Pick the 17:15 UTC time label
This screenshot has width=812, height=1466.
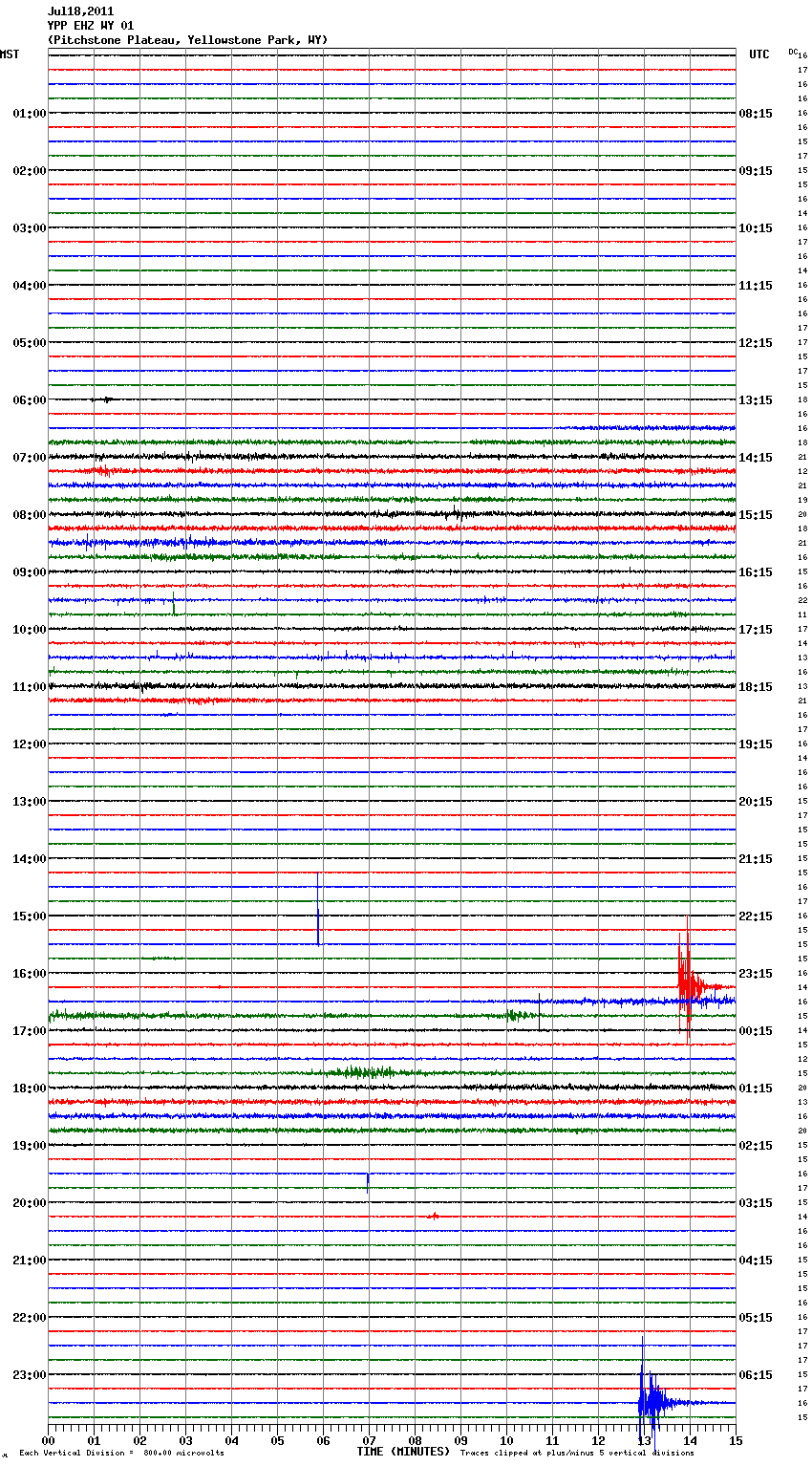point(756,630)
